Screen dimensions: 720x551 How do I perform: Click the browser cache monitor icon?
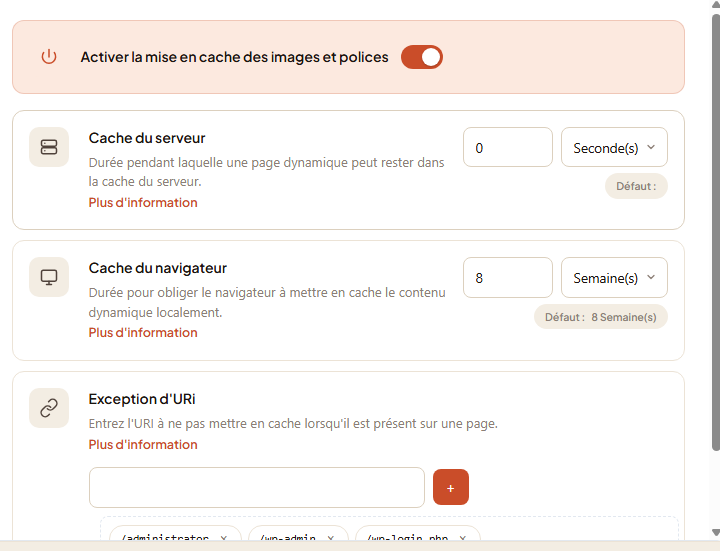pyautogui.click(x=49, y=277)
